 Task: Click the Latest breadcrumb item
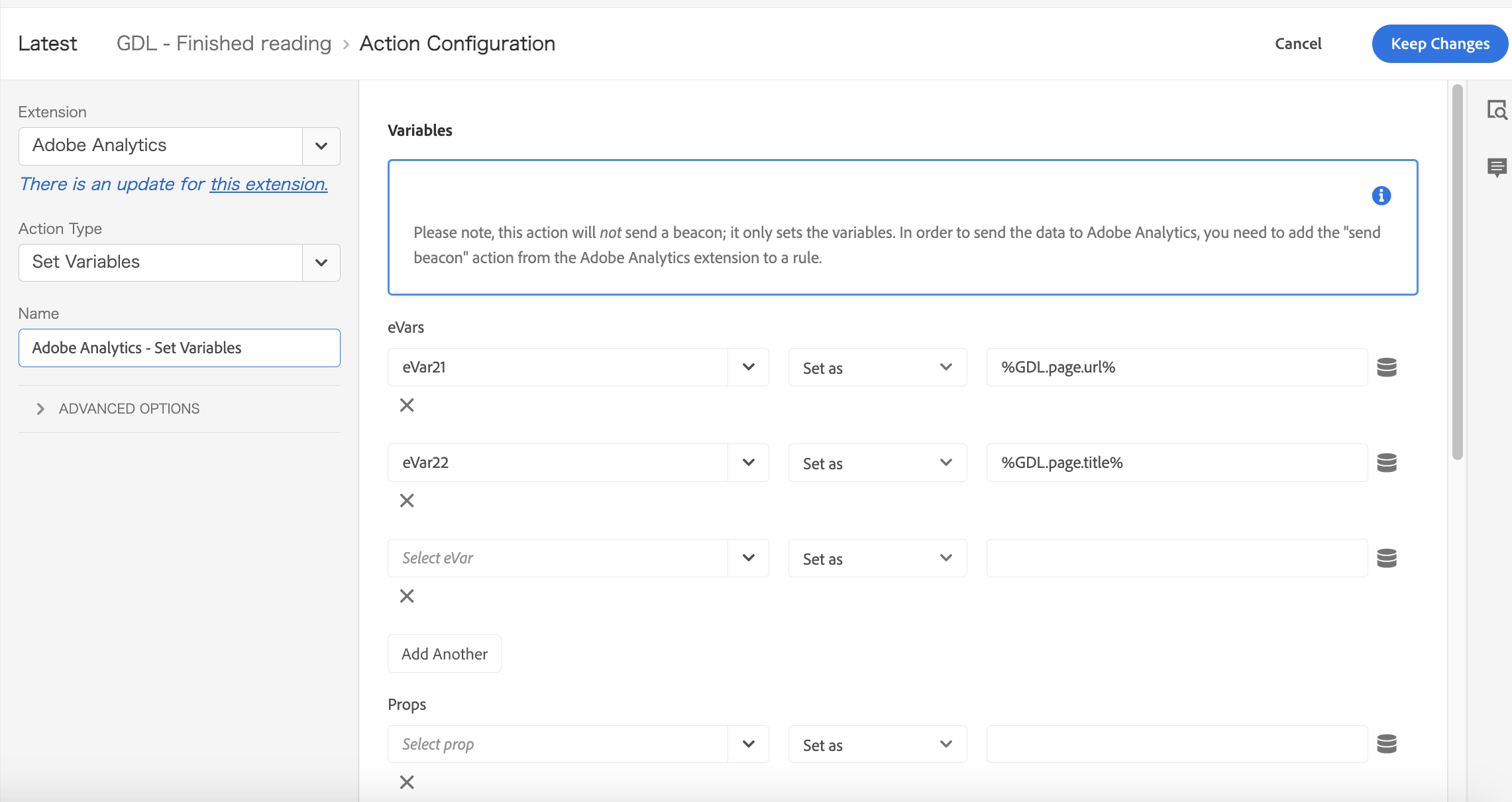[x=48, y=44]
